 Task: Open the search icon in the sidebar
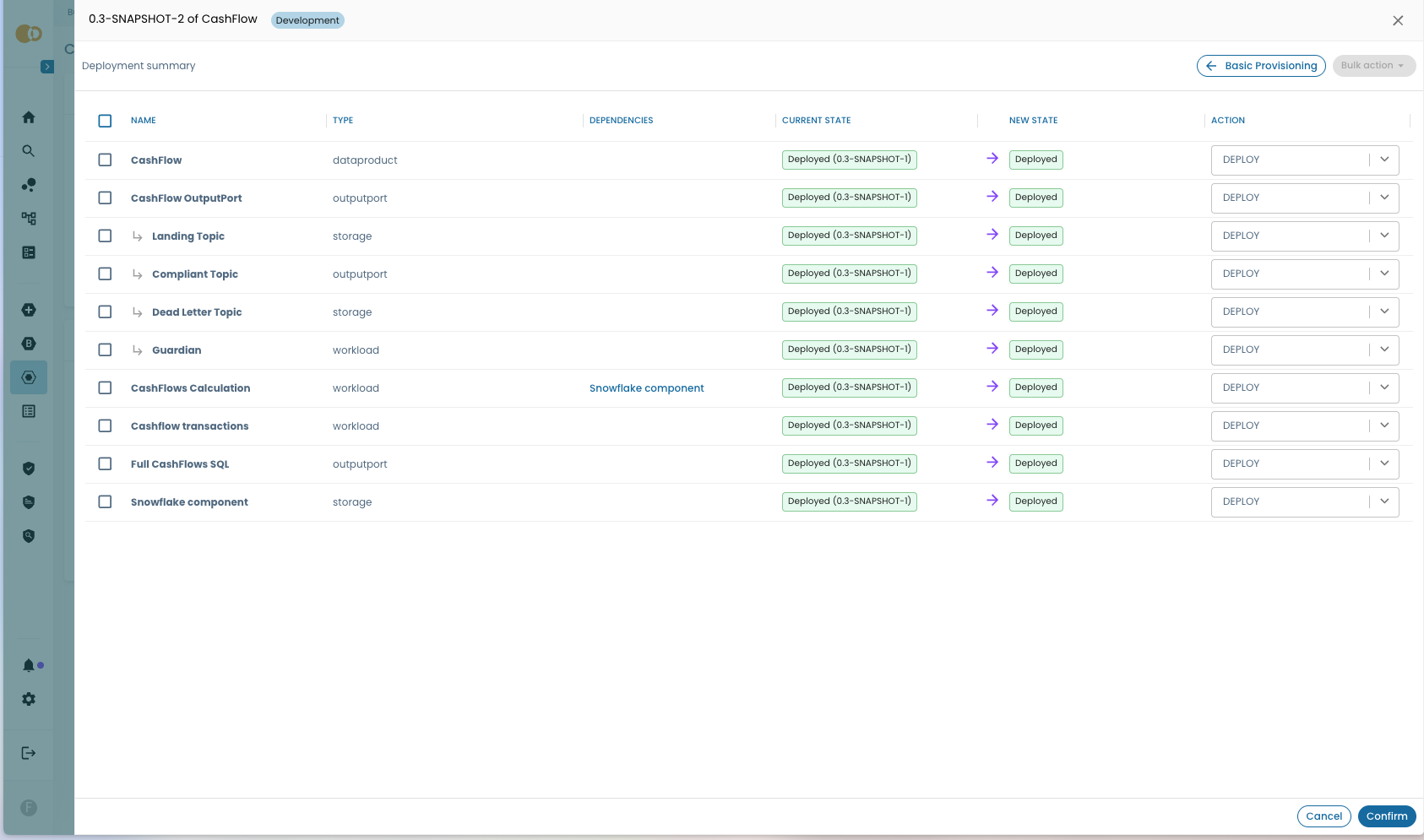[x=29, y=151]
